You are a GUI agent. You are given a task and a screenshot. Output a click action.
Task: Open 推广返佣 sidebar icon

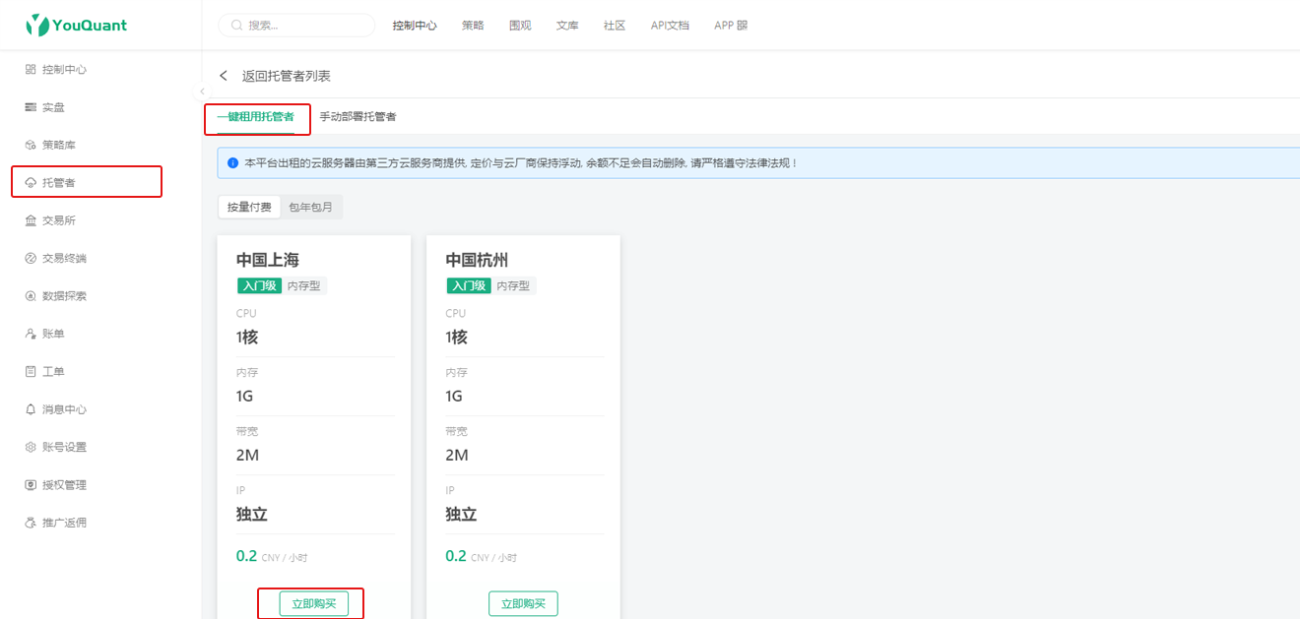point(30,523)
